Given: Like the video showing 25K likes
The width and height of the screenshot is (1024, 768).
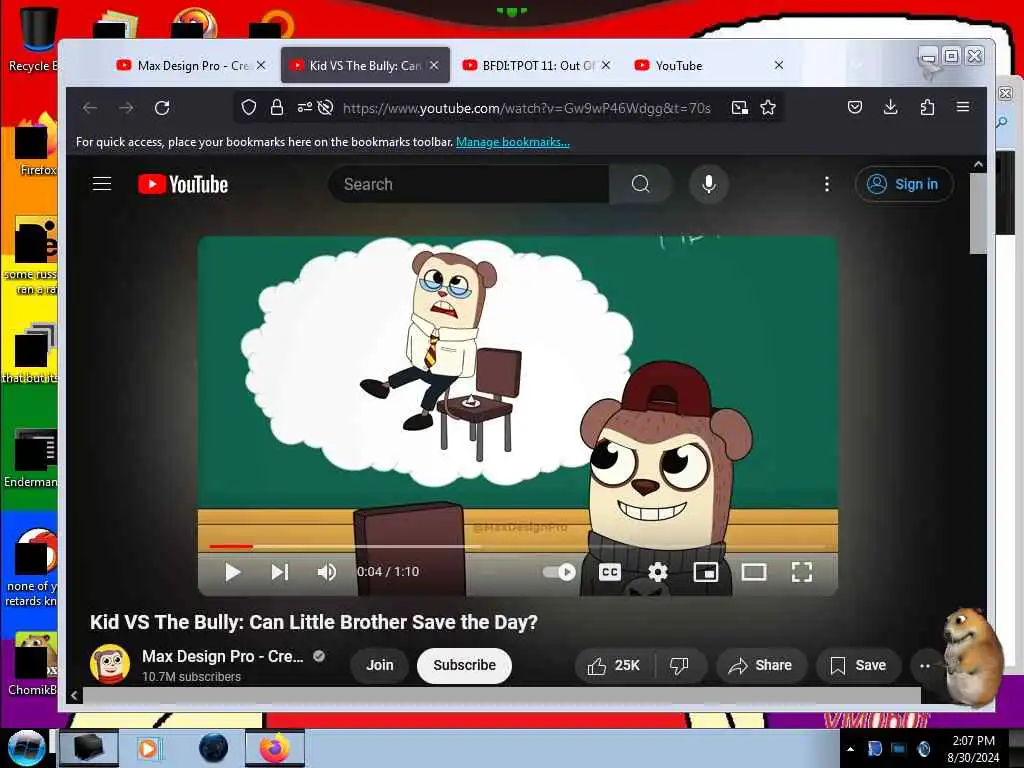Looking at the screenshot, I should tap(613, 665).
